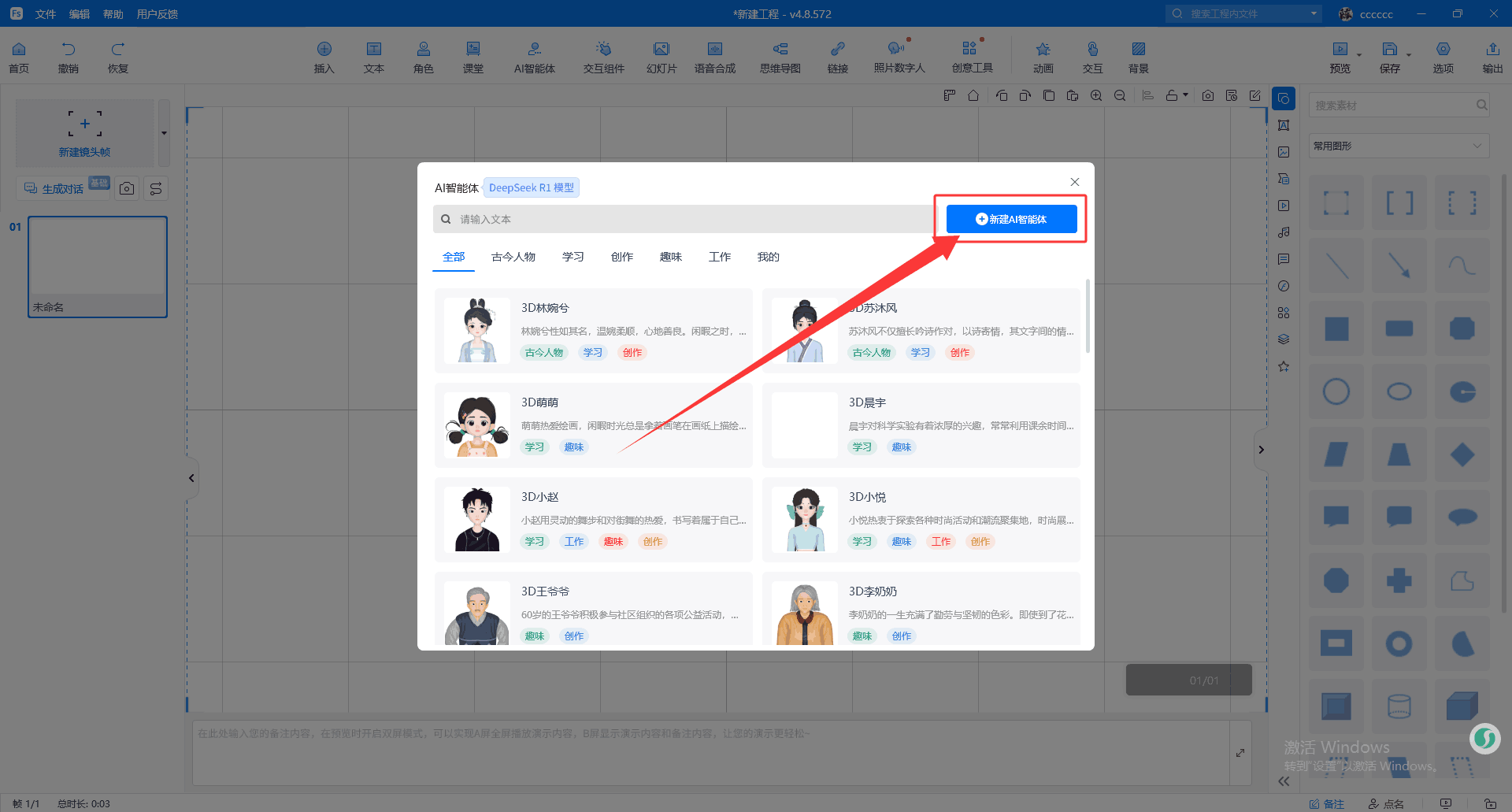Click the 新建AI智能体 button
1512x812 pixels.
(x=1011, y=219)
